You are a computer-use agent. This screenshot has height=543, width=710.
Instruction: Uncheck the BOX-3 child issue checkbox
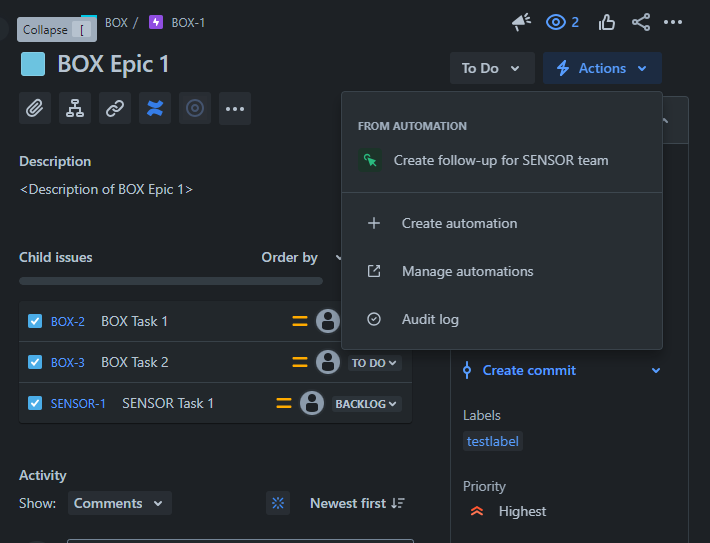(x=35, y=362)
